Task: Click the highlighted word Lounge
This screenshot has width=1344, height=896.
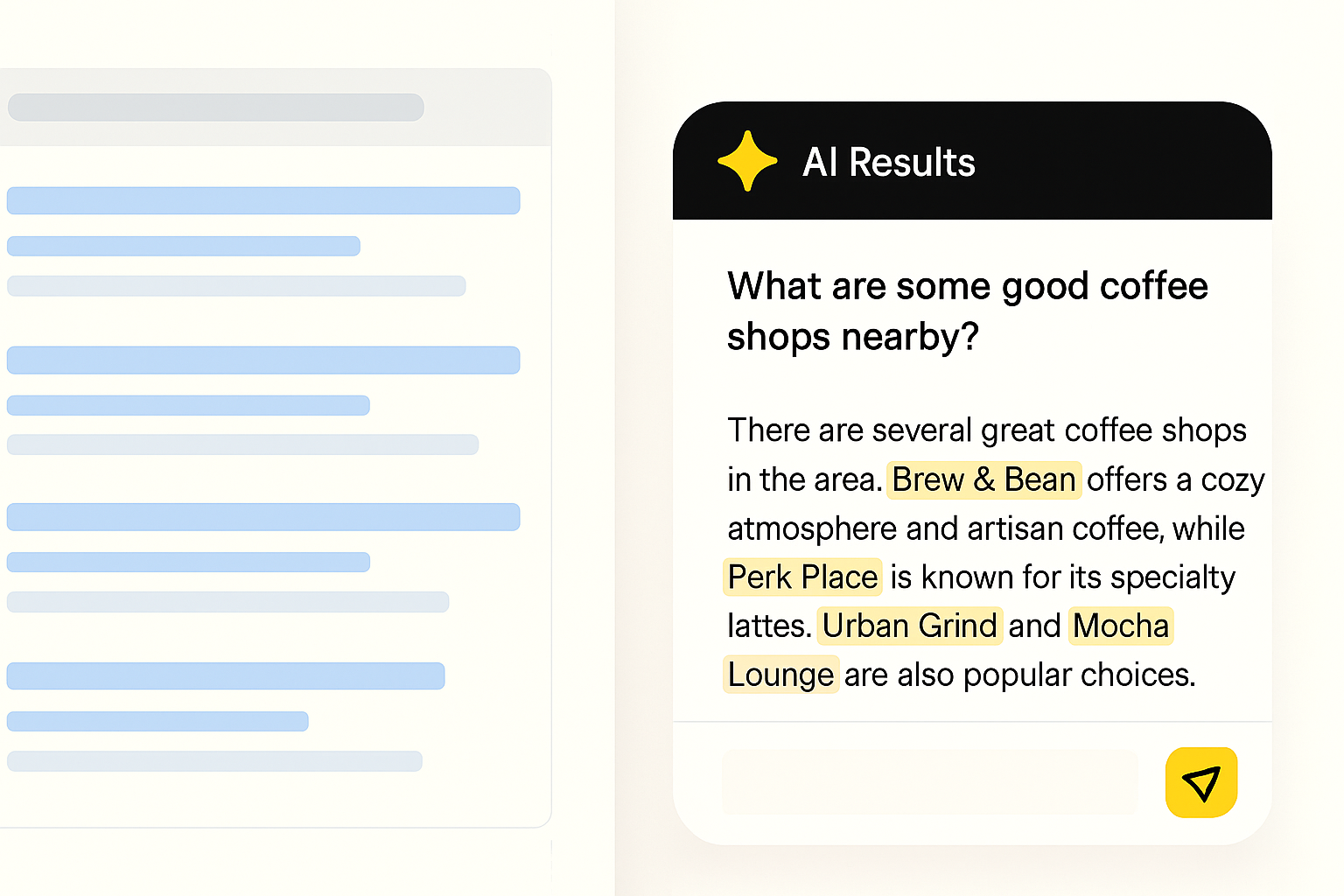Action: [780, 675]
